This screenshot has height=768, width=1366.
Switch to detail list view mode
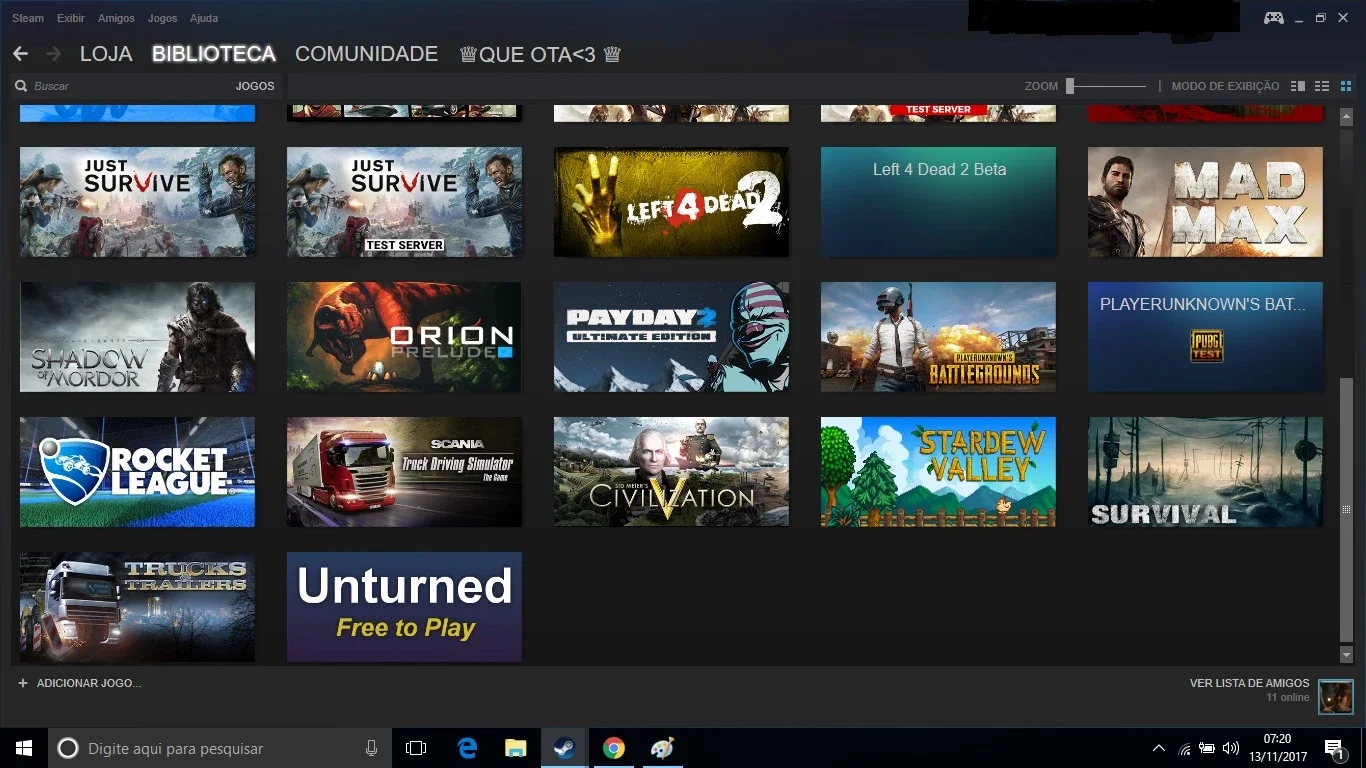click(x=1298, y=86)
